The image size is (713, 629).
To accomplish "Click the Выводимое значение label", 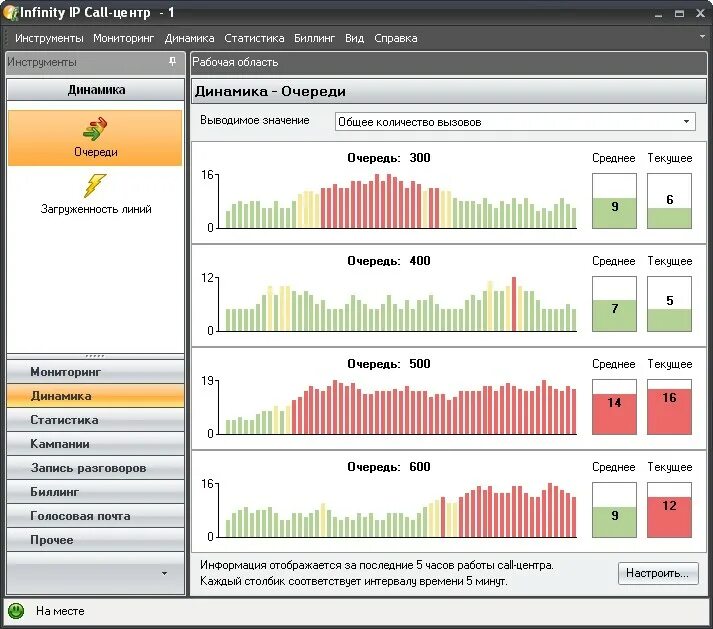I will [255, 121].
